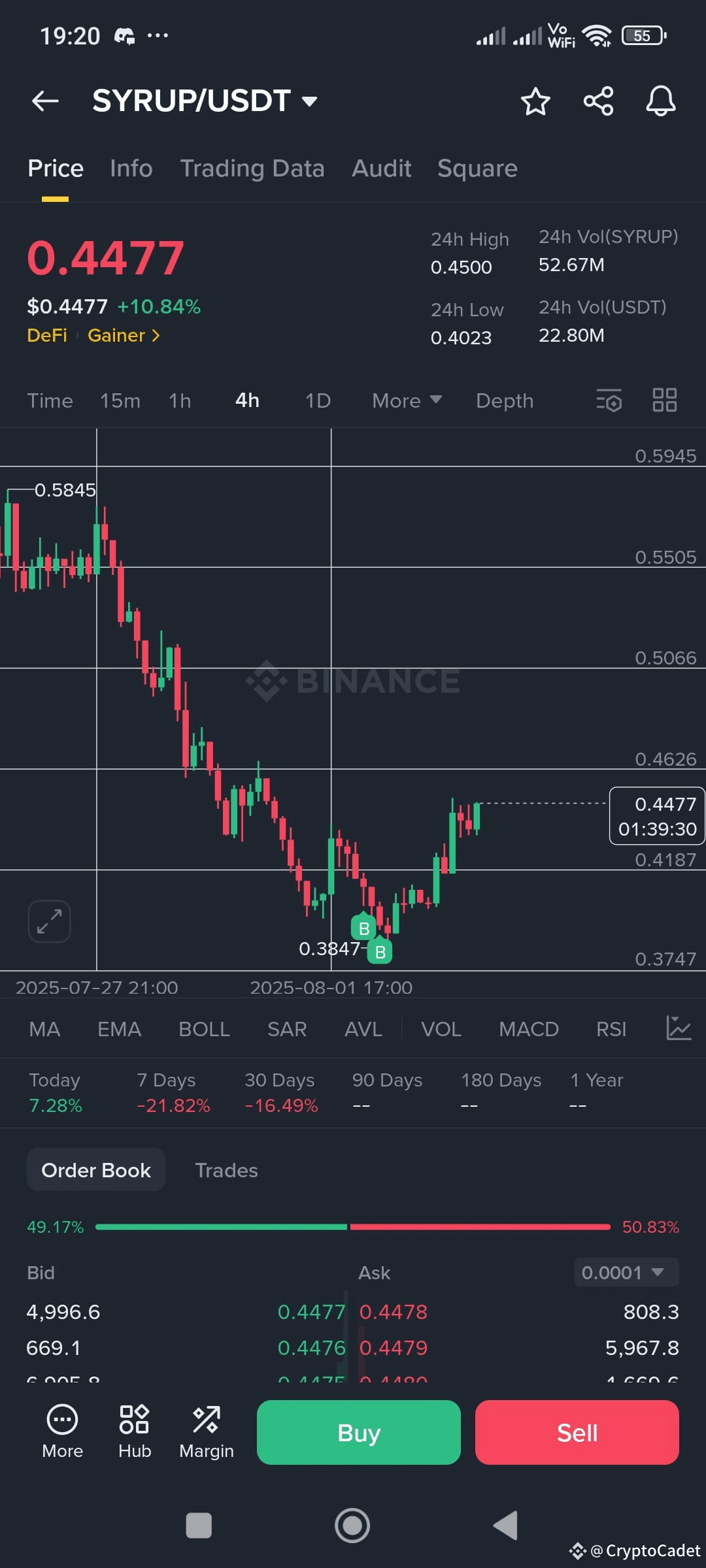Image resolution: width=706 pixels, height=1568 pixels.
Task: Switch to the Price tab
Action: 56,169
